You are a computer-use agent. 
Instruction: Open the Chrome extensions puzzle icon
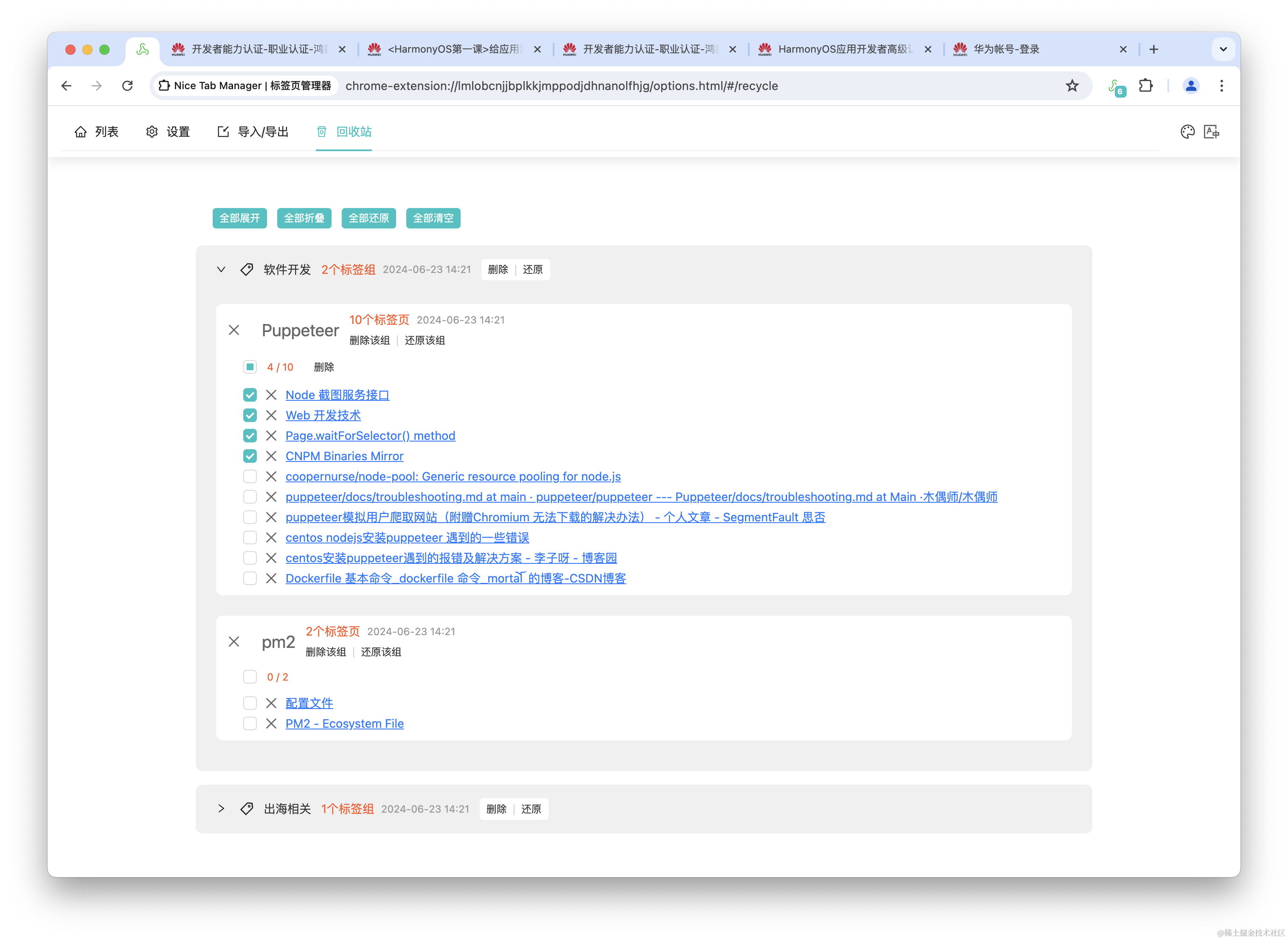pyautogui.click(x=1146, y=86)
